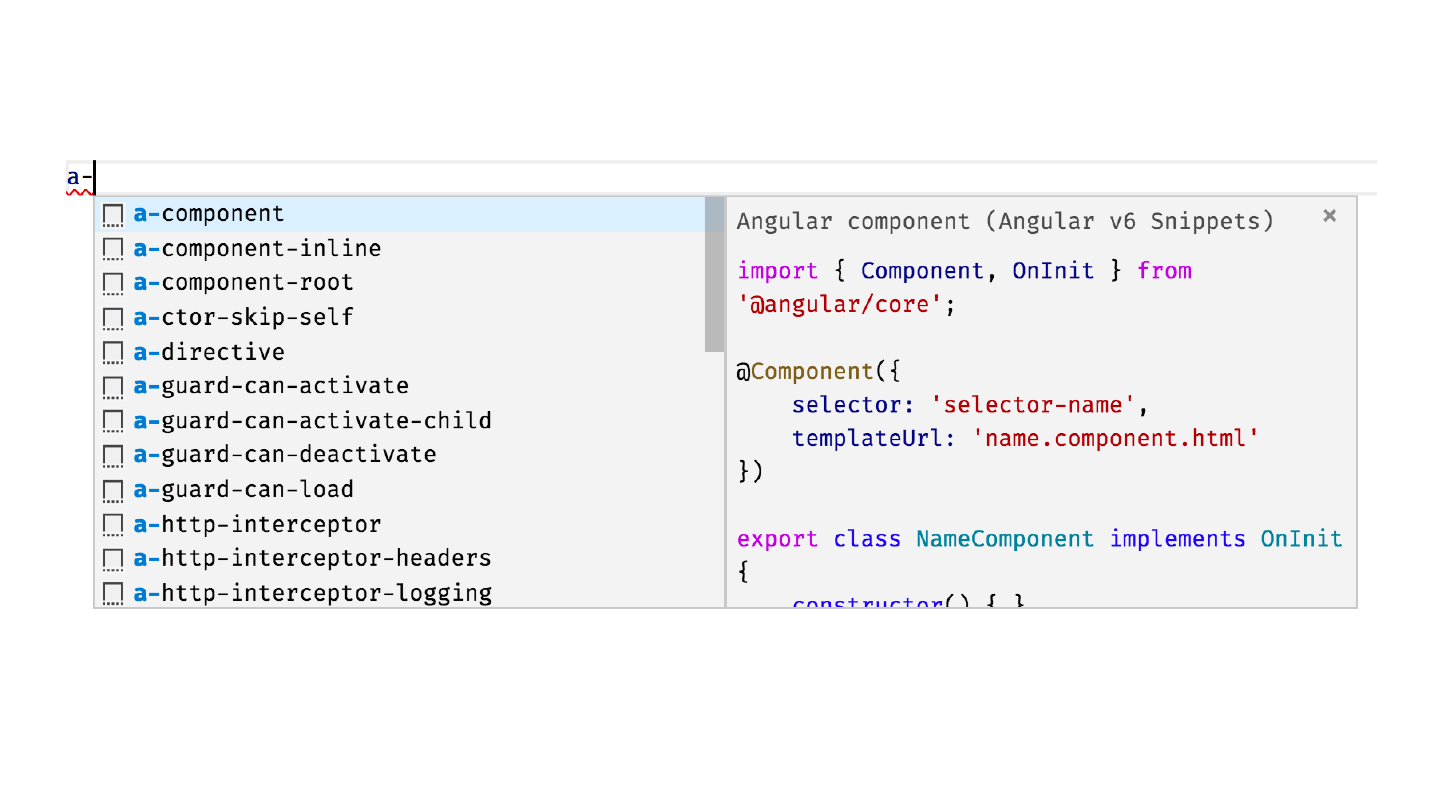1430x804 pixels.
Task: Pick the a-ctor-skip-self suggestion
Action: (400, 317)
